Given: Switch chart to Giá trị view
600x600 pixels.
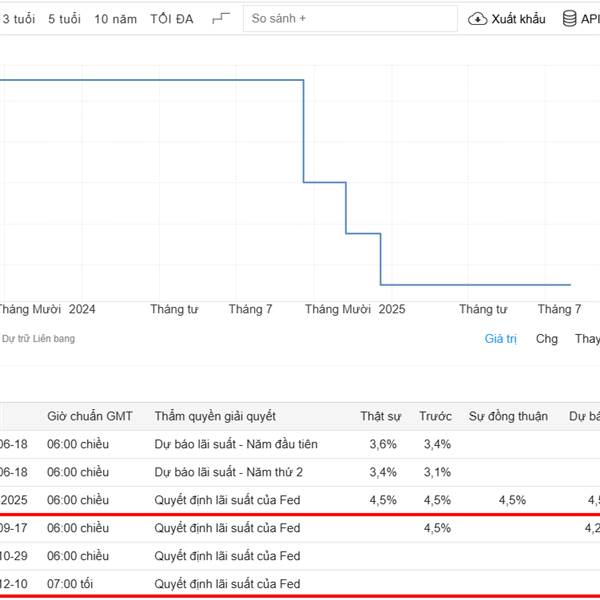Looking at the screenshot, I should click(x=500, y=339).
